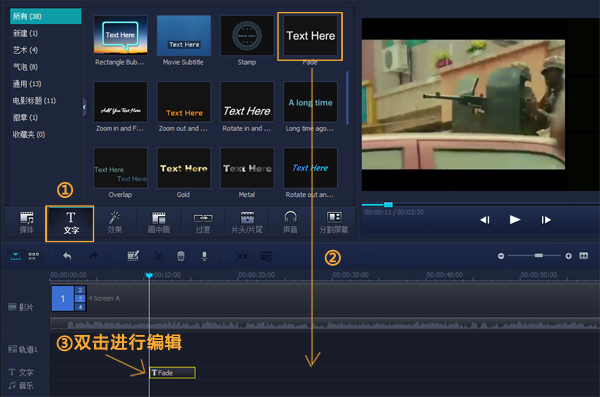600x397 pixels.
Task: Open the 声音 sound tab
Action: pyautogui.click(x=290, y=222)
